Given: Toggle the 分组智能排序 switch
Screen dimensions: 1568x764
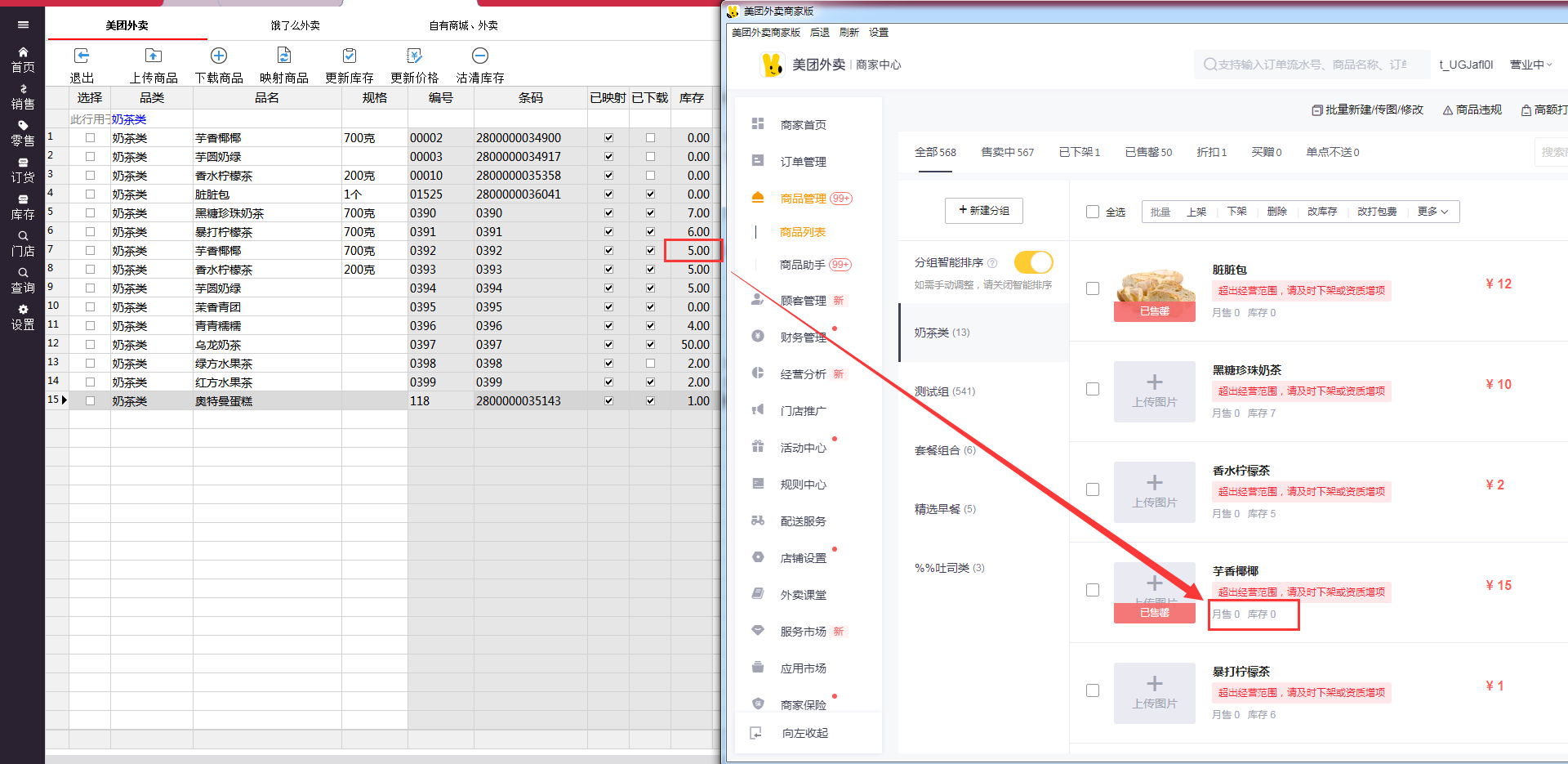Looking at the screenshot, I should coord(1033,262).
